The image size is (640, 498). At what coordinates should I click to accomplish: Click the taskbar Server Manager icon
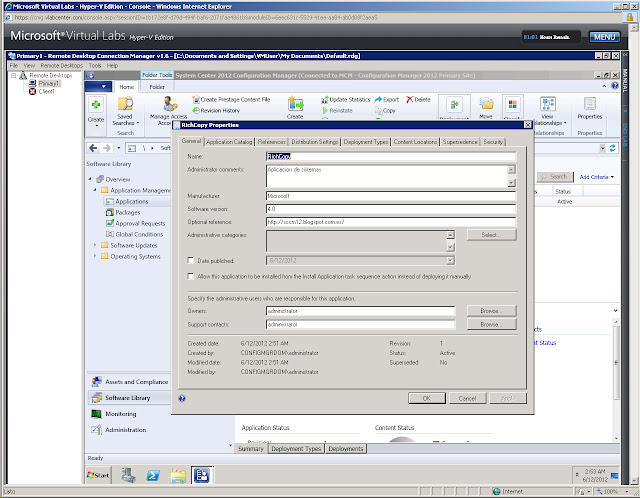point(129,475)
